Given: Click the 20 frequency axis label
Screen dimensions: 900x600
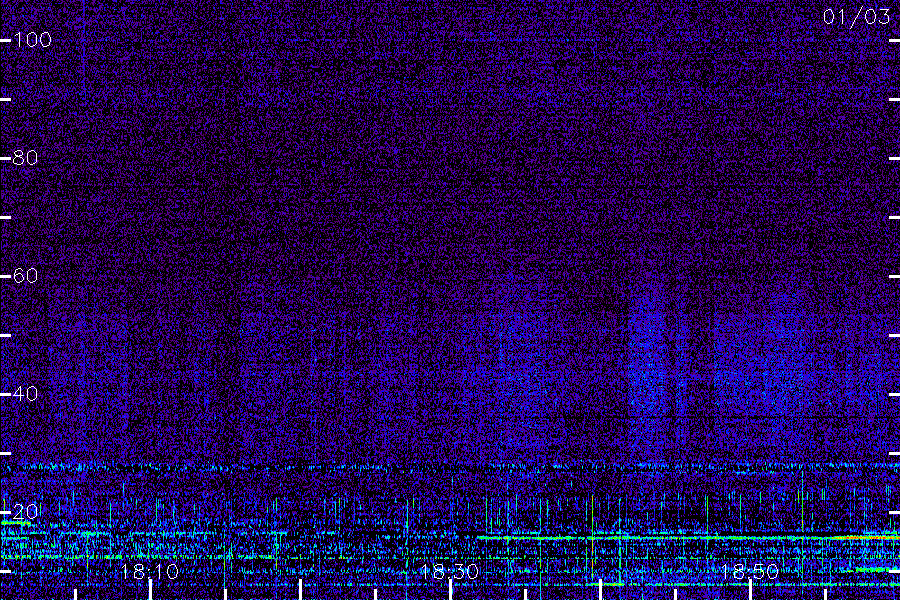Looking at the screenshot, I should [x=25, y=511].
